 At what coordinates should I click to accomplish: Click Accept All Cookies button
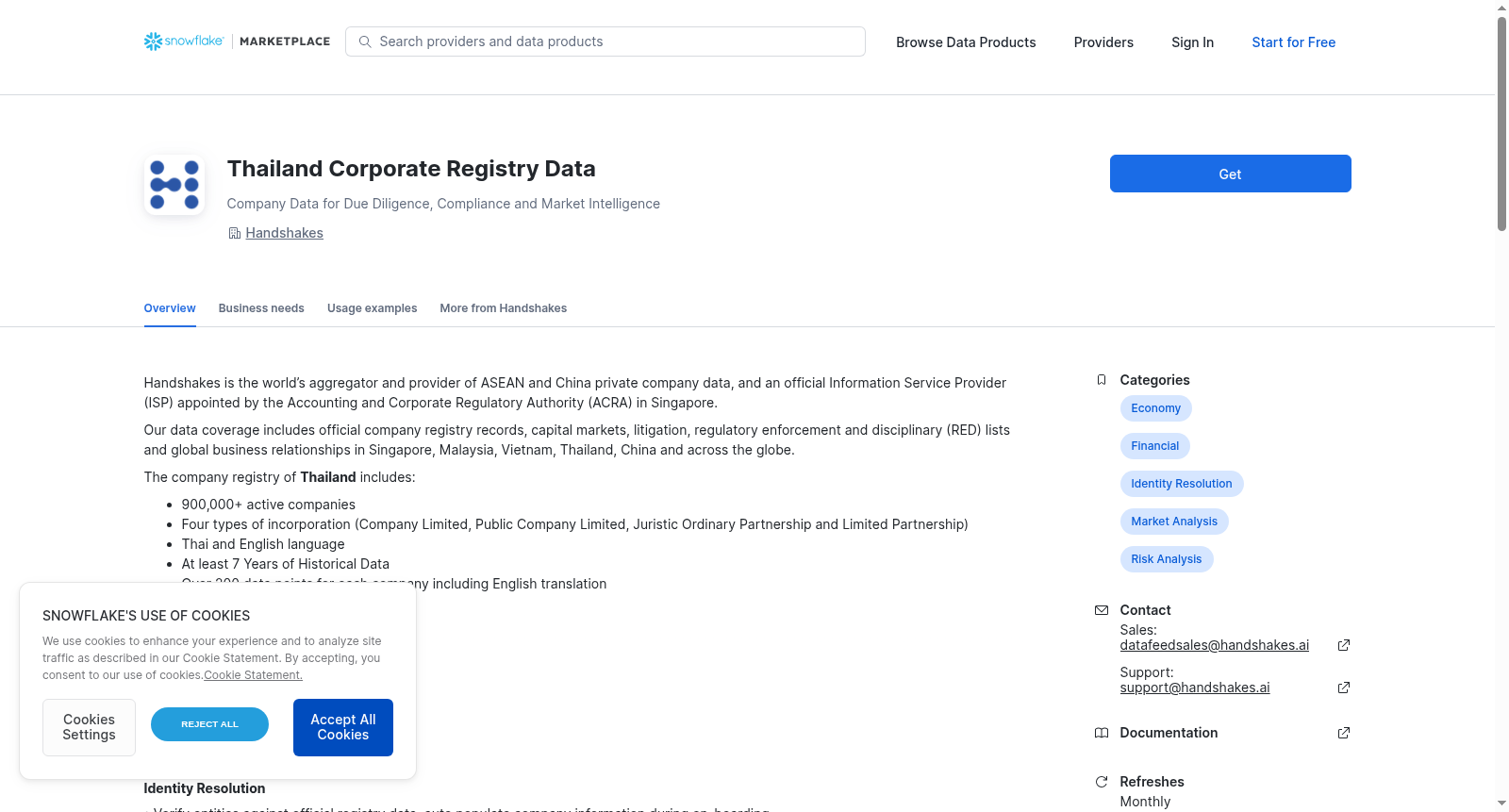coord(343,727)
